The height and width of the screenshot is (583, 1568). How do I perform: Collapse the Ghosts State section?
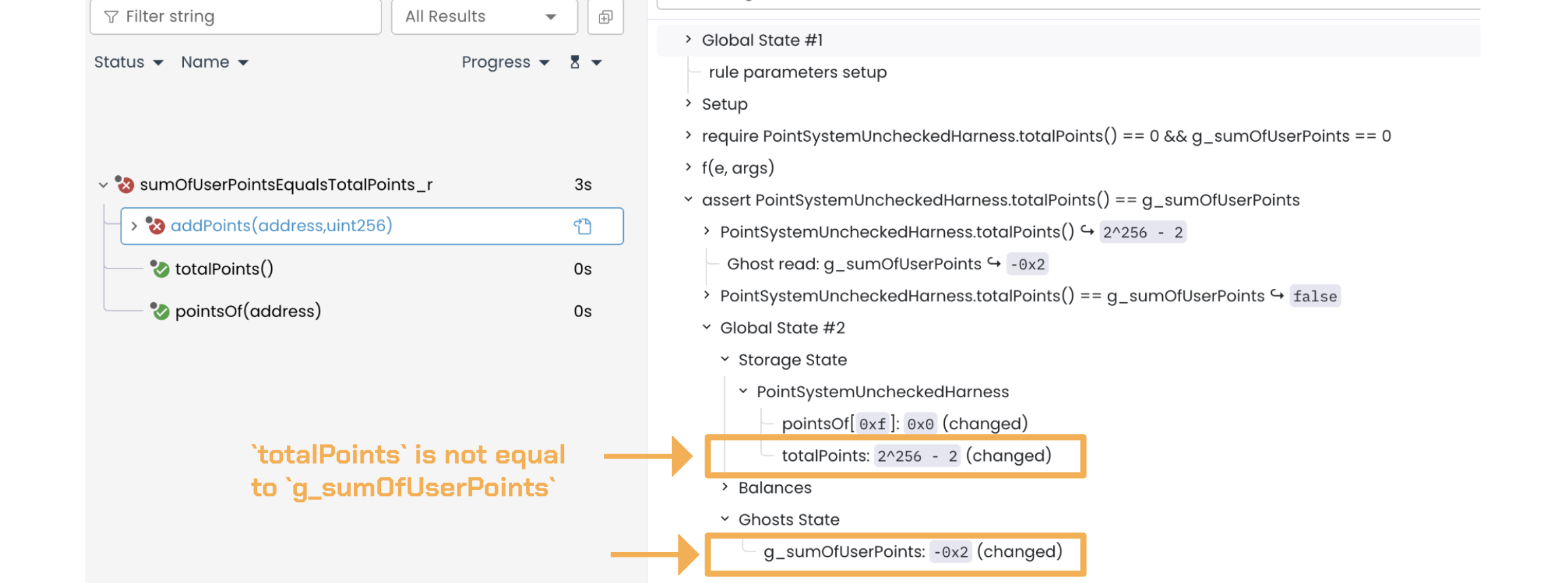pos(725,519)
